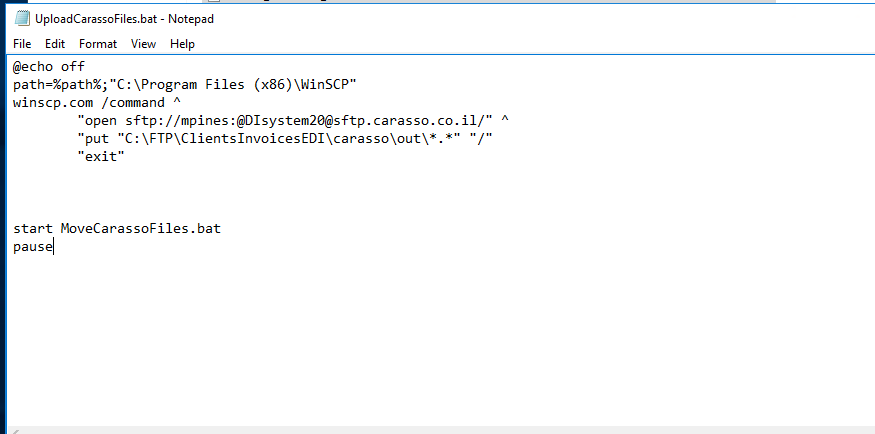Click the UploadCarassoFiles.bat title bar text
This screenshot has height=434, width=875.
[124, 19]
